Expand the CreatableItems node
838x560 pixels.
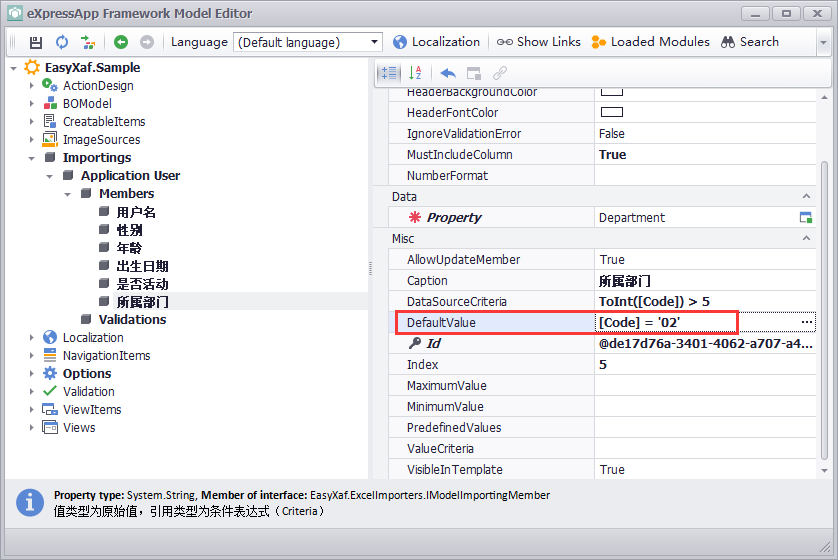pyautogui.click(x=32, y=122)
